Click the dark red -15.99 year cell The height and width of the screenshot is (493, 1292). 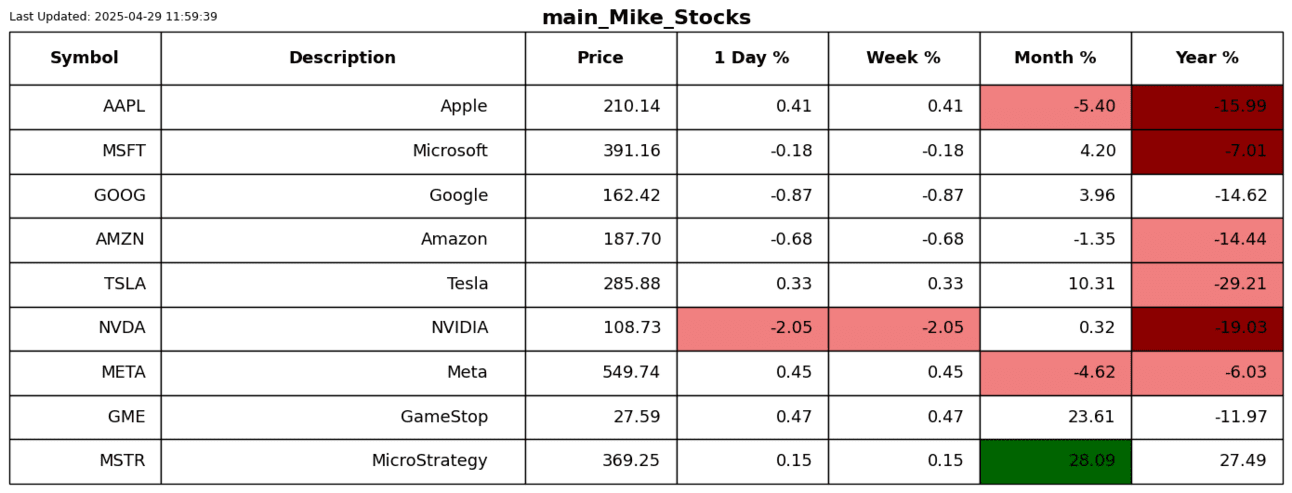[x=1206, y=107]
